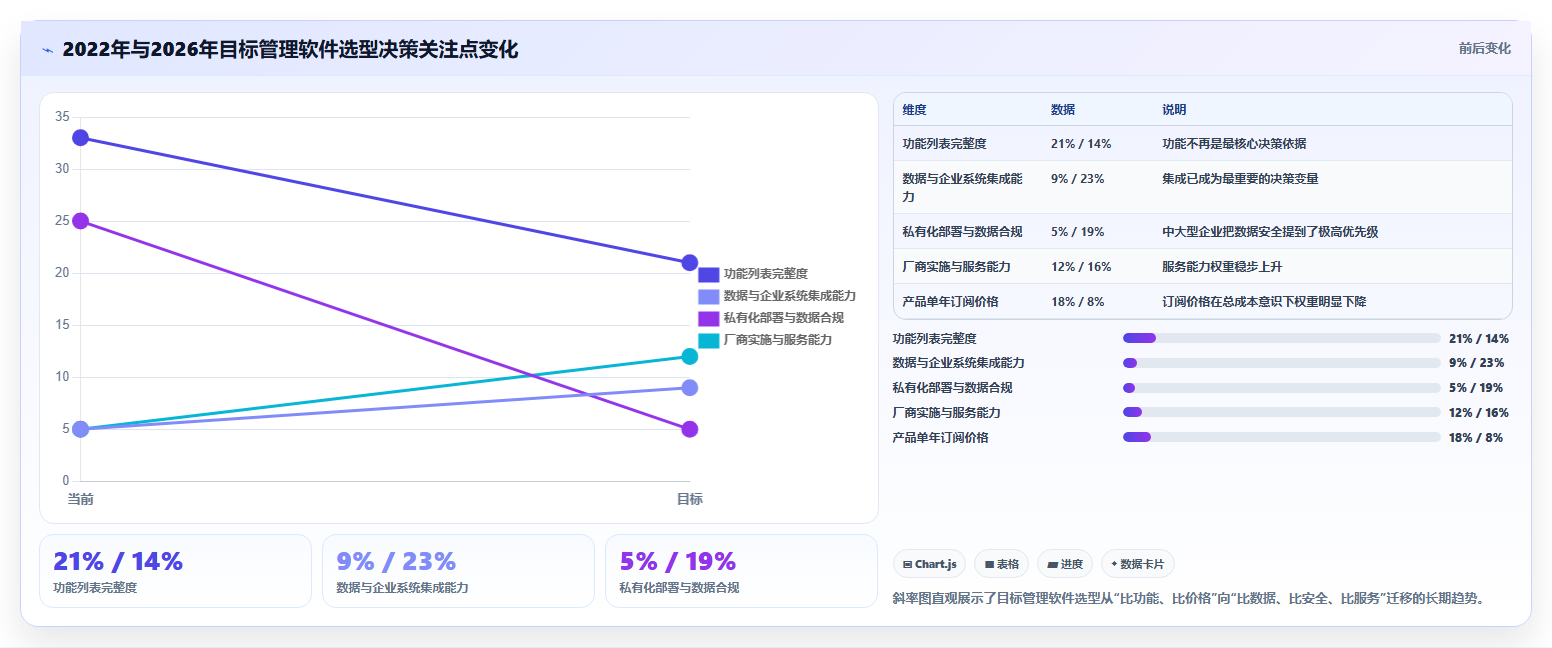Select the 表格 chip
The image size is (1552, 648).
coord(1001,564)
